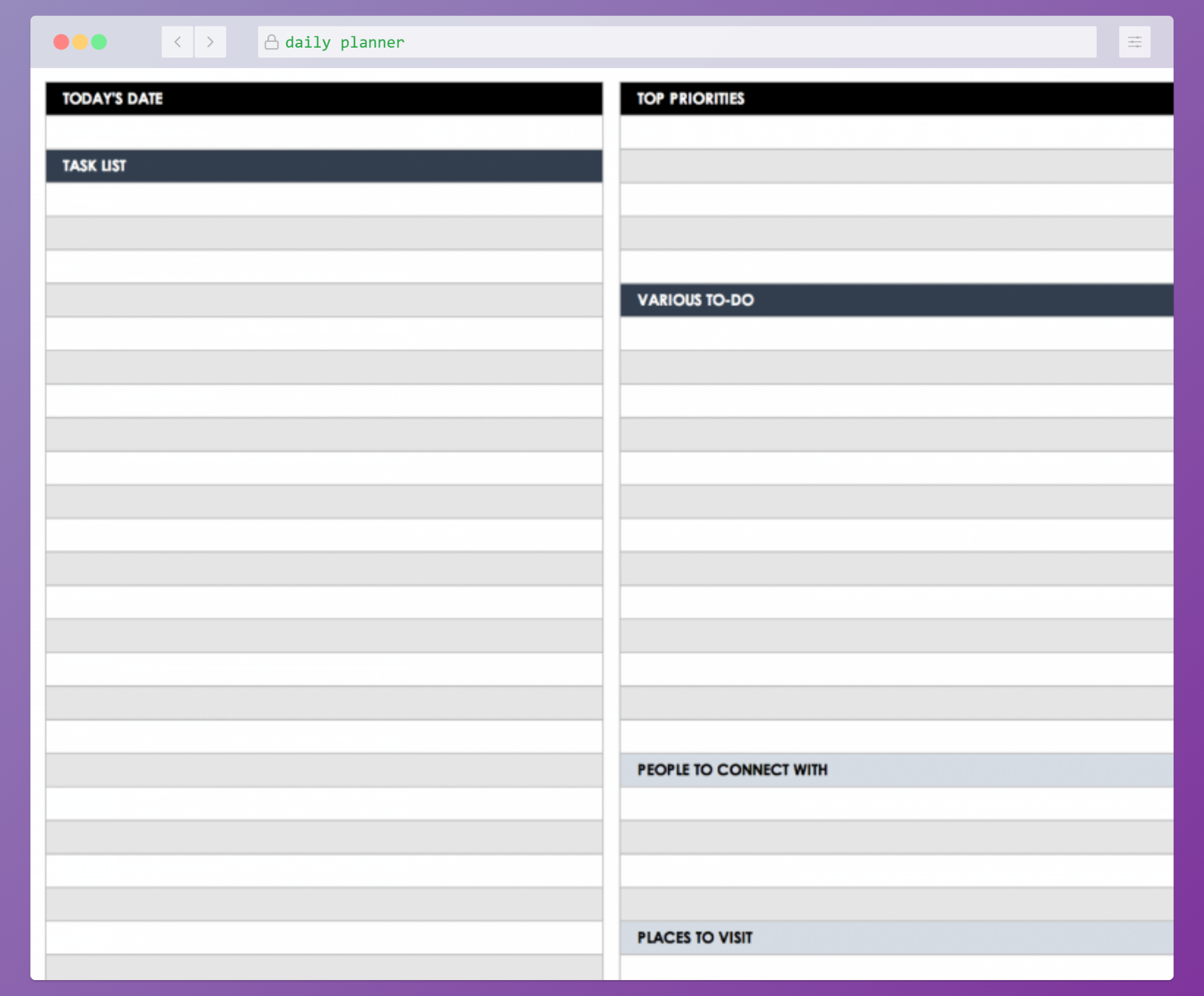1204x996 pixels.
Task: Select the Today's Date header
Action: pyautogui.click(x=324, y=98)
